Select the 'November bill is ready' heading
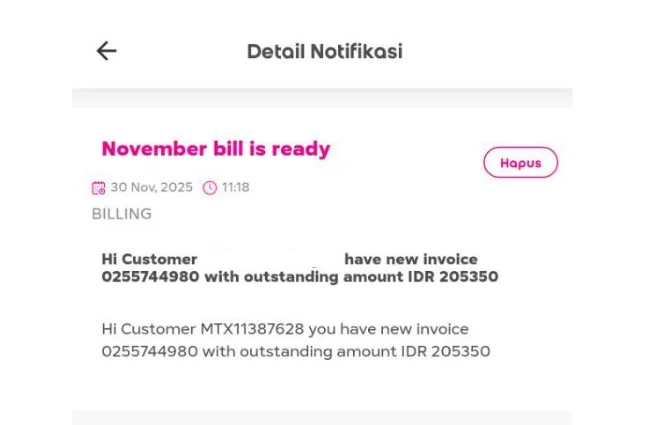This screenshot has height=425, width=650. [x=215, y=149]
